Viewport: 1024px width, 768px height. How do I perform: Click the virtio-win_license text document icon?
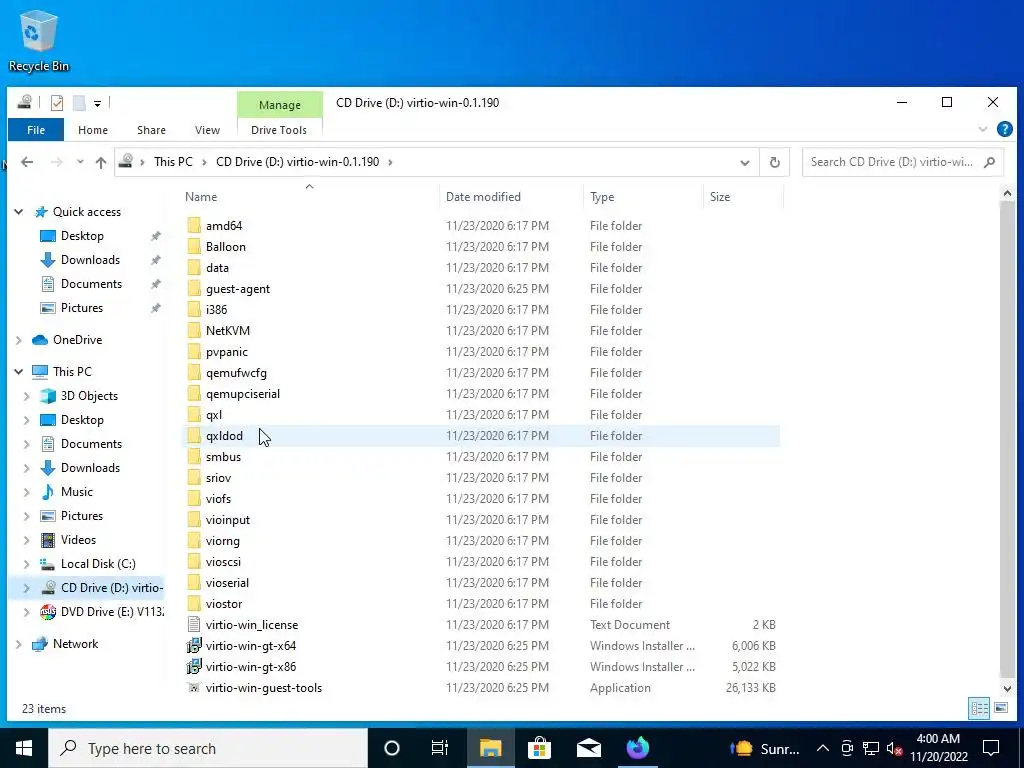[x=194, y=625]
